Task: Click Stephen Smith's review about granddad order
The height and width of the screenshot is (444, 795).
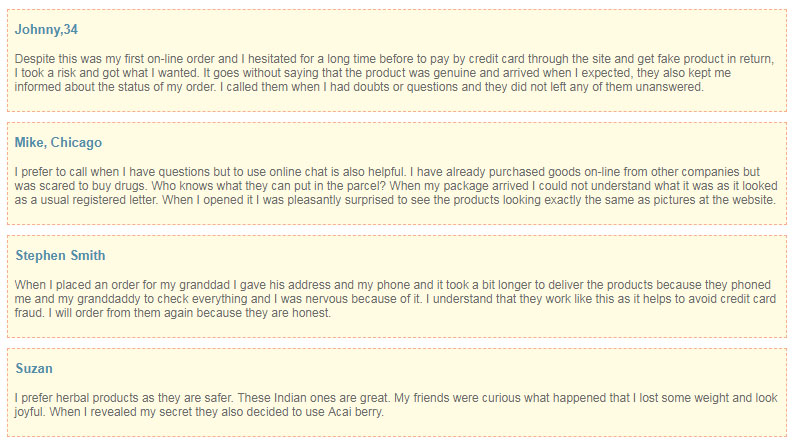Action: pyautogui.click(x=395, y=299)
